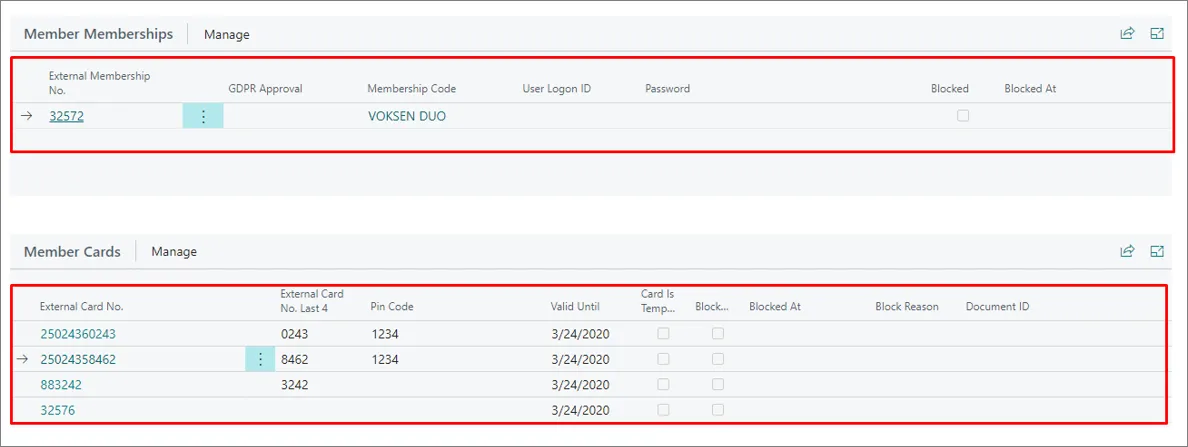Image resolution: width=1188 pixels, height=447 pixels.
Task: Click External Card No. Last 4 header
Action: (x=311, y=300)
